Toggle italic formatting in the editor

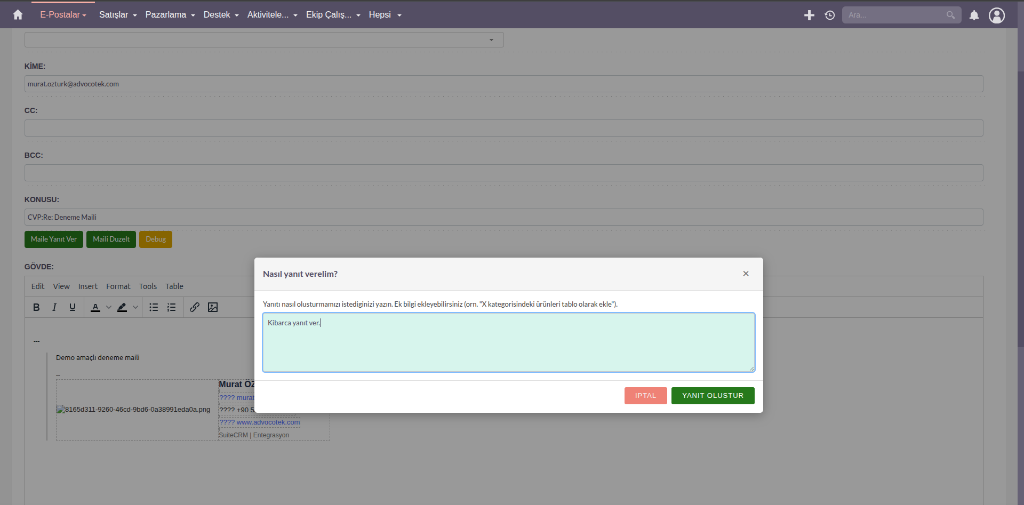point(54,307)
